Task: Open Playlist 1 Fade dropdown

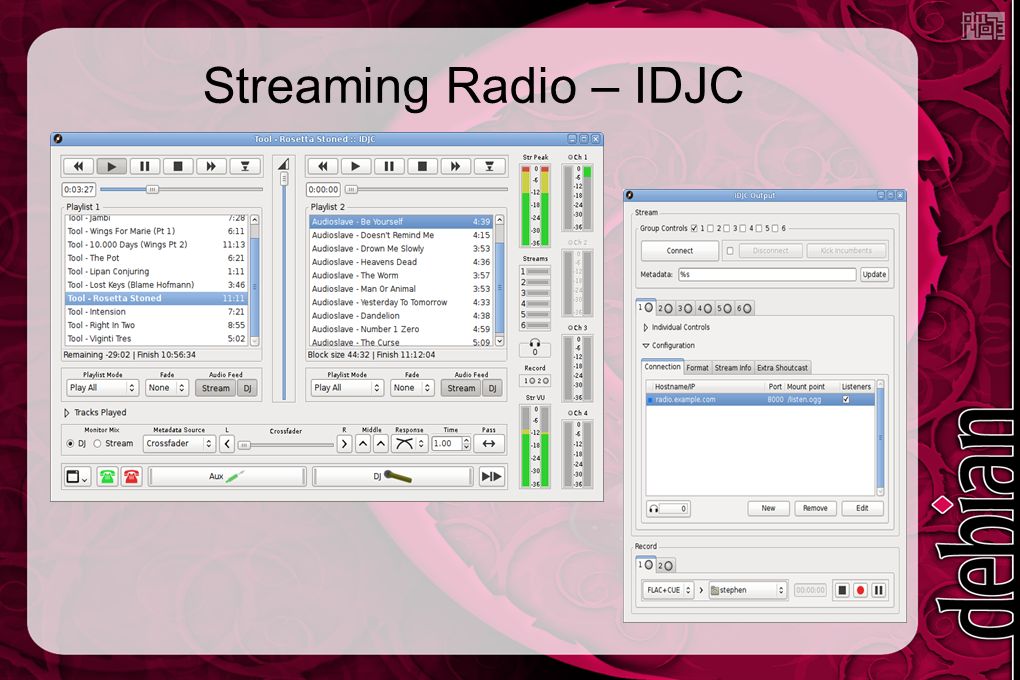Action: 167,388
